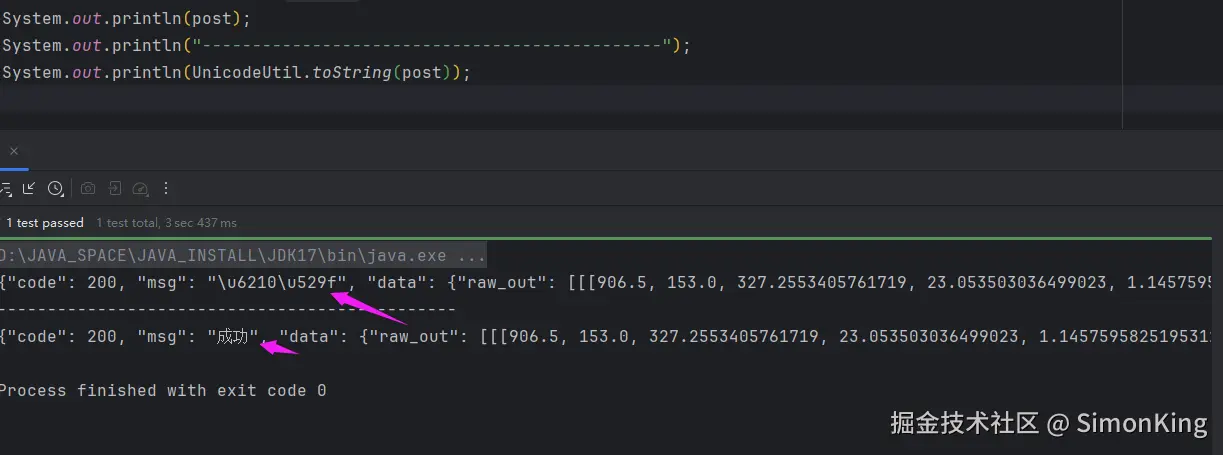Viewport: 1223px width, 455px height.
Task: Click the SimonKing watermark text
Action: pos(1141,424)
